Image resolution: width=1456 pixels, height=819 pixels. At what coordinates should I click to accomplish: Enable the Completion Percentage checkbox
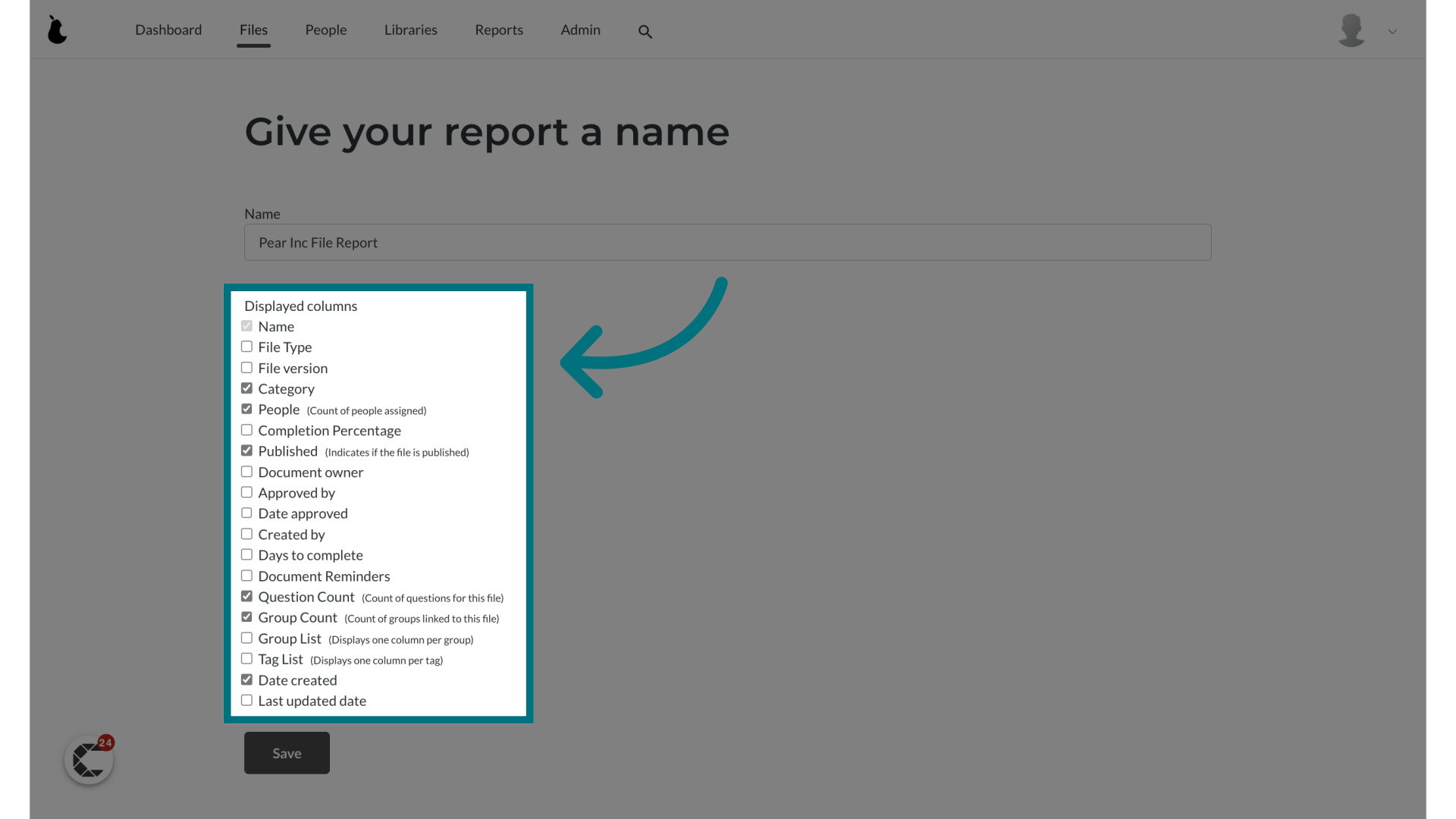point(247,430)
